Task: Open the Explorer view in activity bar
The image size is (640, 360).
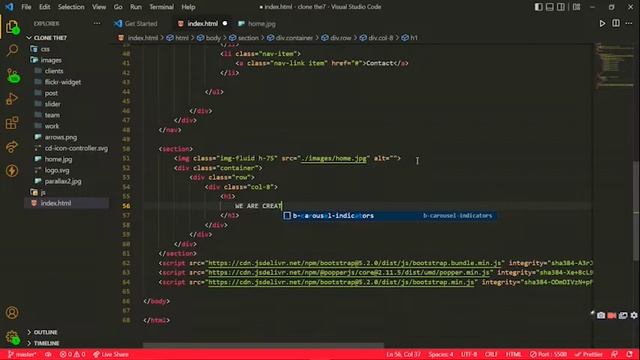Action: (x=12, y=27)
